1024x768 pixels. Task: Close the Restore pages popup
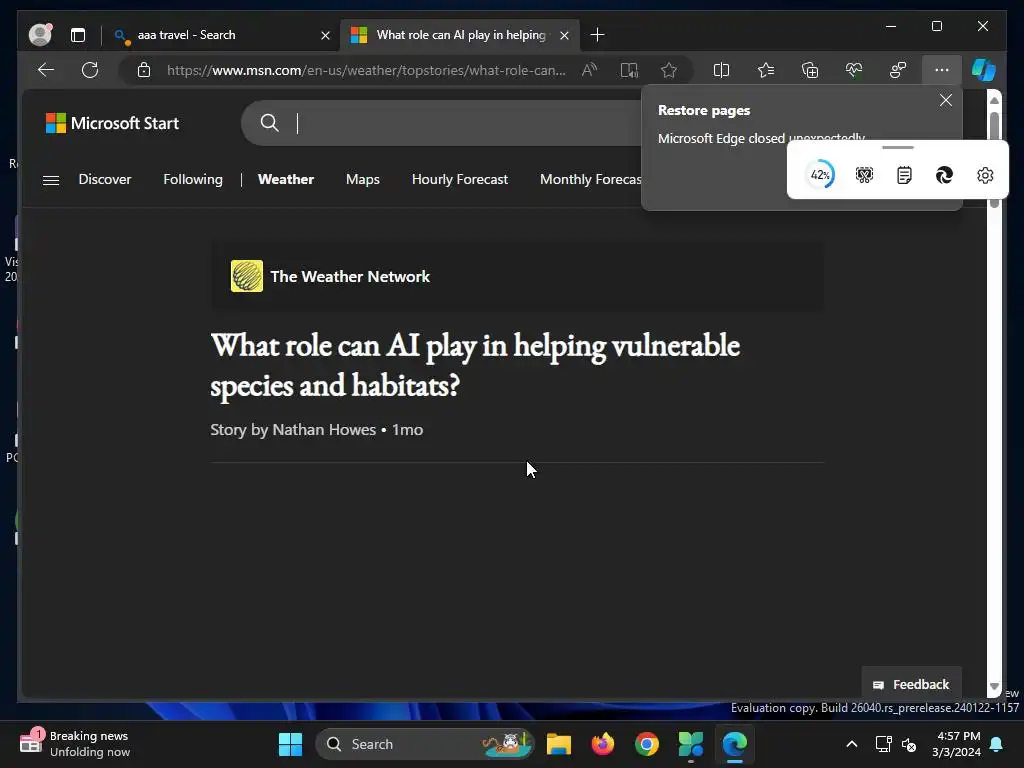(946, 100)
